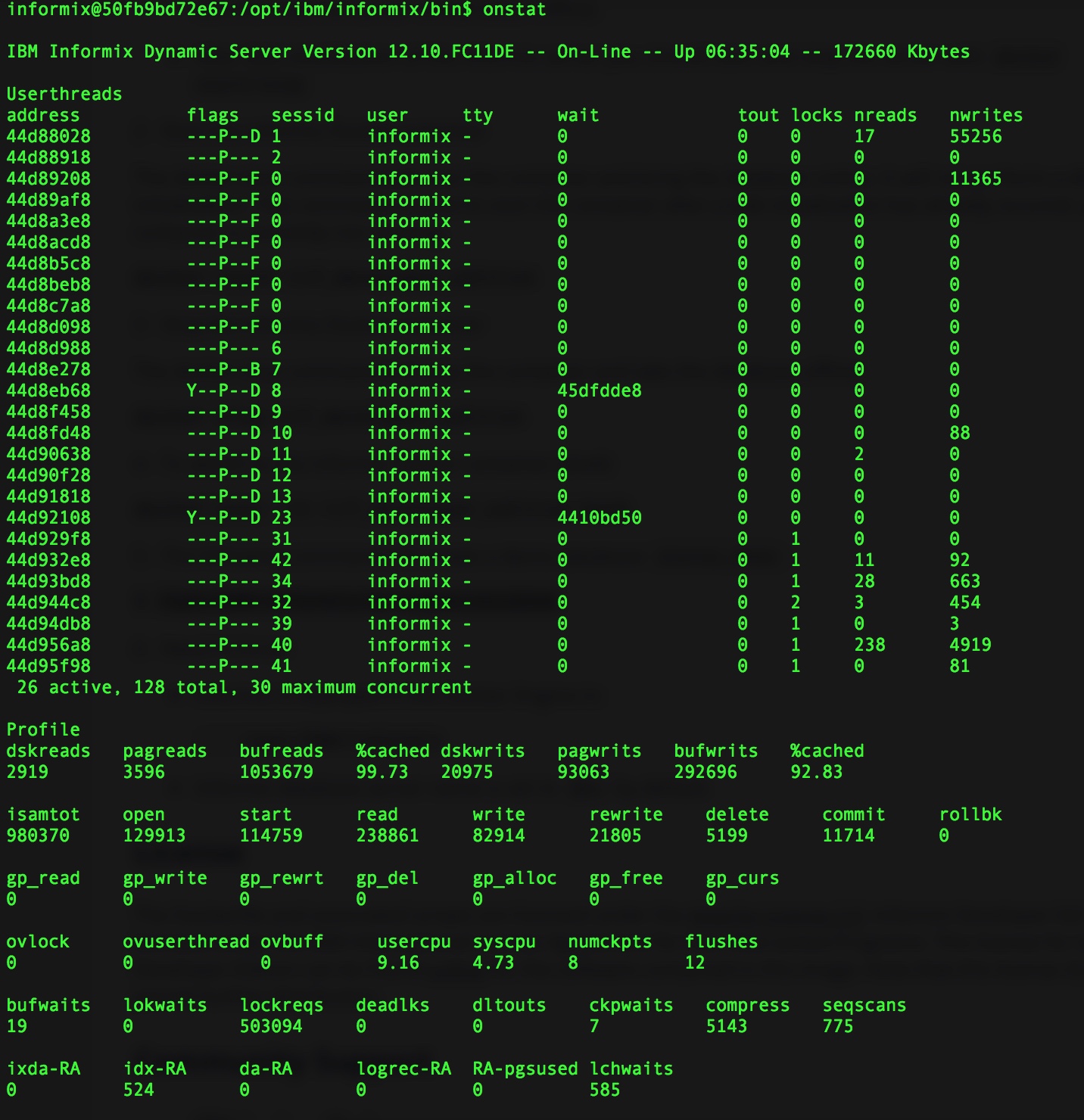The width and height of the screenshot is (1084, 1120).
Task: Click the 'nreads' column header
Action: 886,115
